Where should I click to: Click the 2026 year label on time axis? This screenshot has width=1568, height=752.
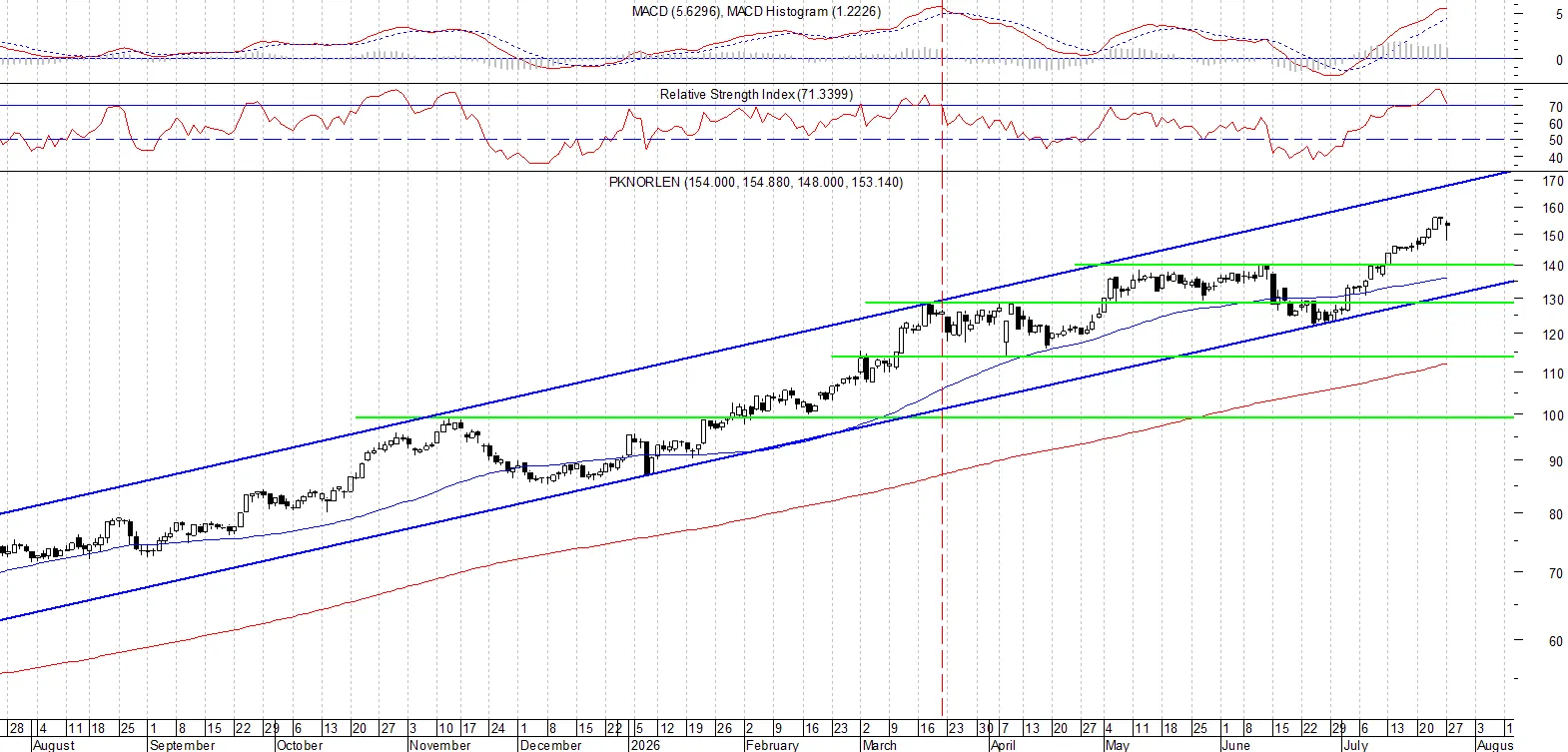pyautogui.click(x=644, y=745)
